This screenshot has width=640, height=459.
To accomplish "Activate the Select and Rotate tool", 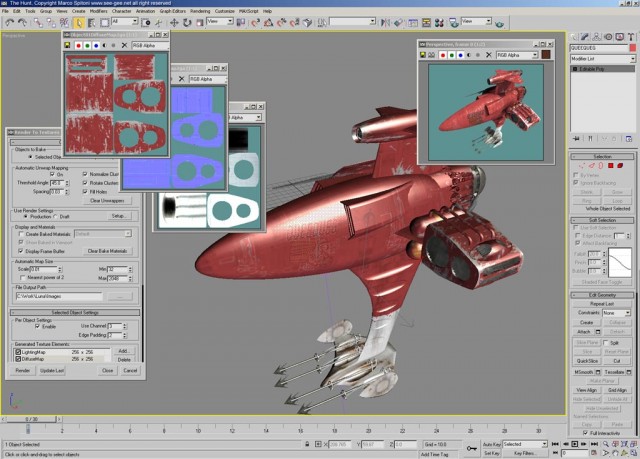I will click(x=187, y=22).
